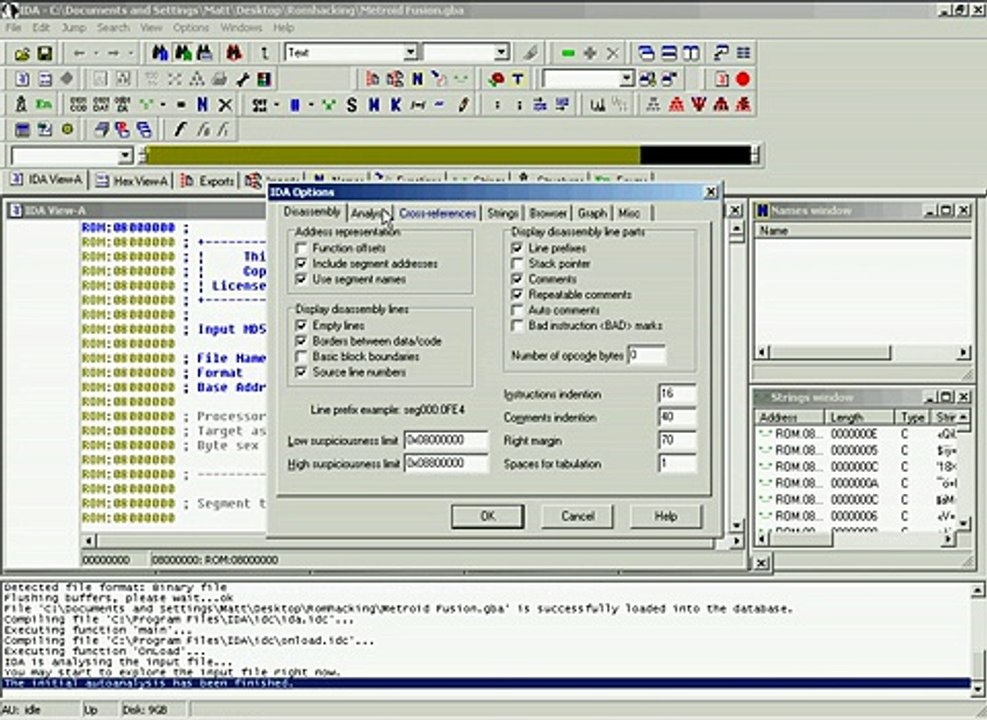
Task: Click the olive circle icon in bottom toolbar
Action: click(67, 130)
